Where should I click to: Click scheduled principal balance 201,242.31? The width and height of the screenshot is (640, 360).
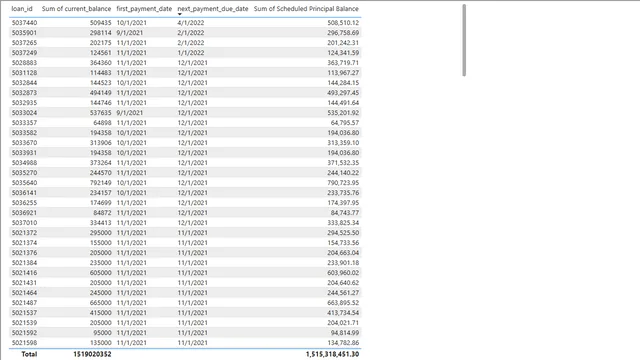point(343,43)
